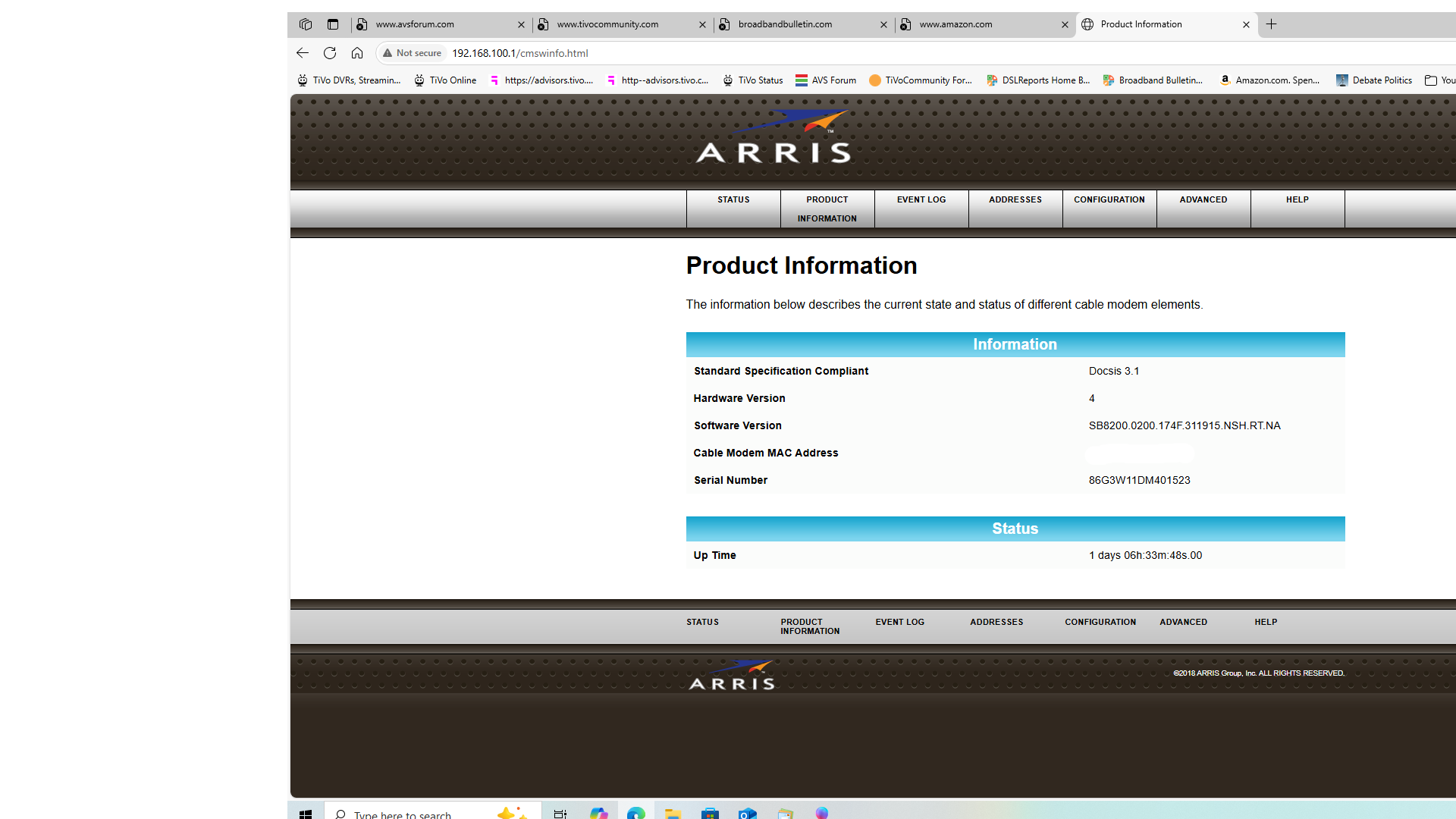
Task: Open PRODUCT INFORMATION top menu
Action: (x=827, y=209)
